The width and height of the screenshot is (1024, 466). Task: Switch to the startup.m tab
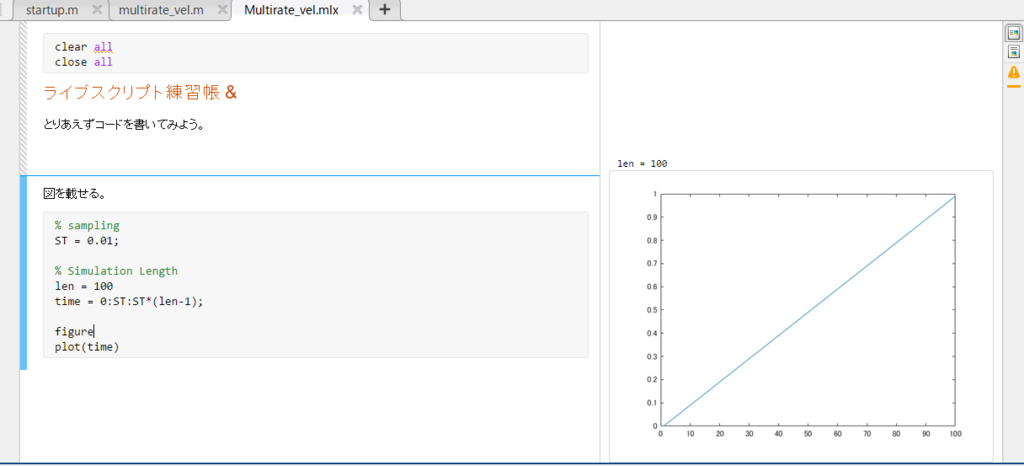tap(51, 10)
